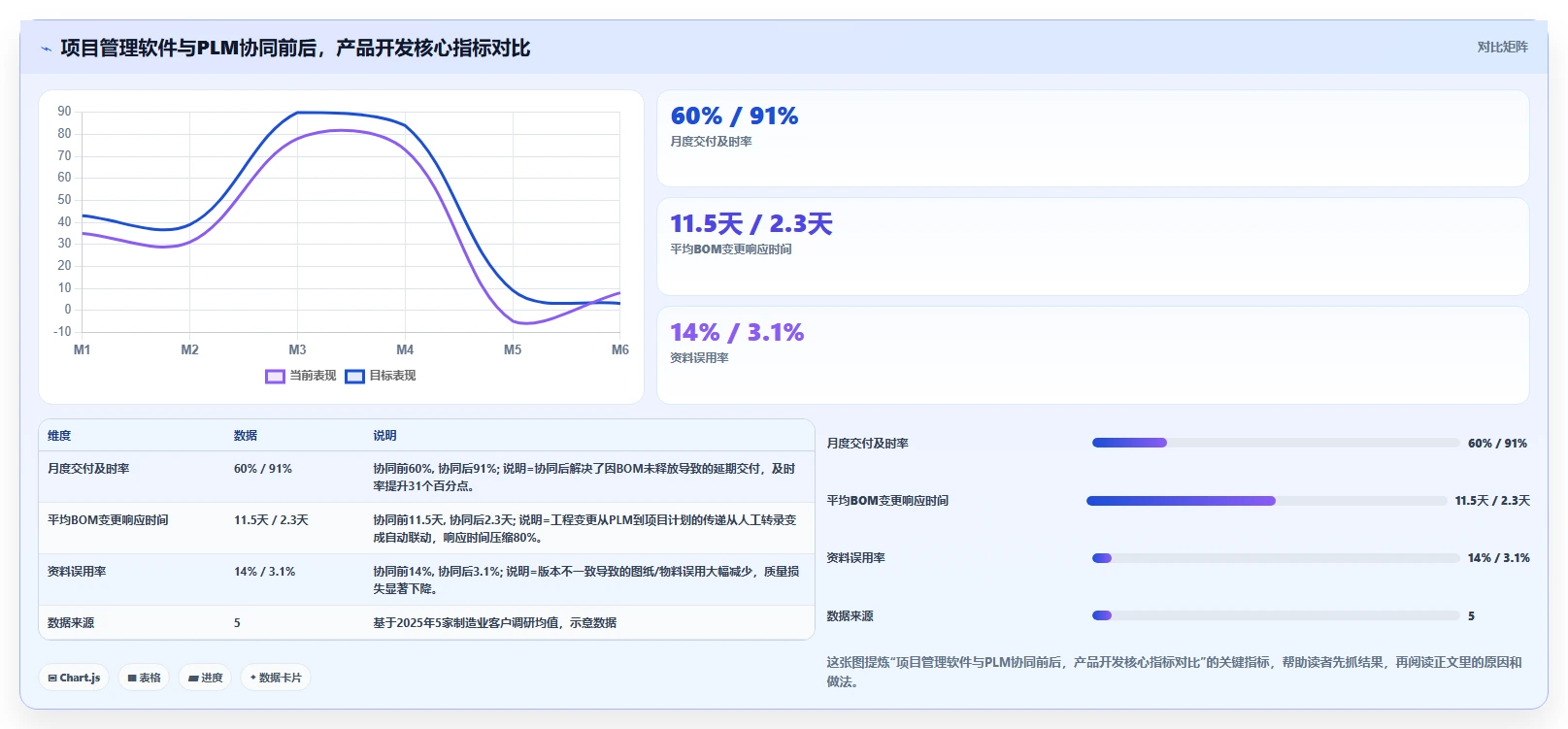This screenshot has height=729, width=1568.
Task: Click progress value label 60% / 91%
Action: [1497, 444]
